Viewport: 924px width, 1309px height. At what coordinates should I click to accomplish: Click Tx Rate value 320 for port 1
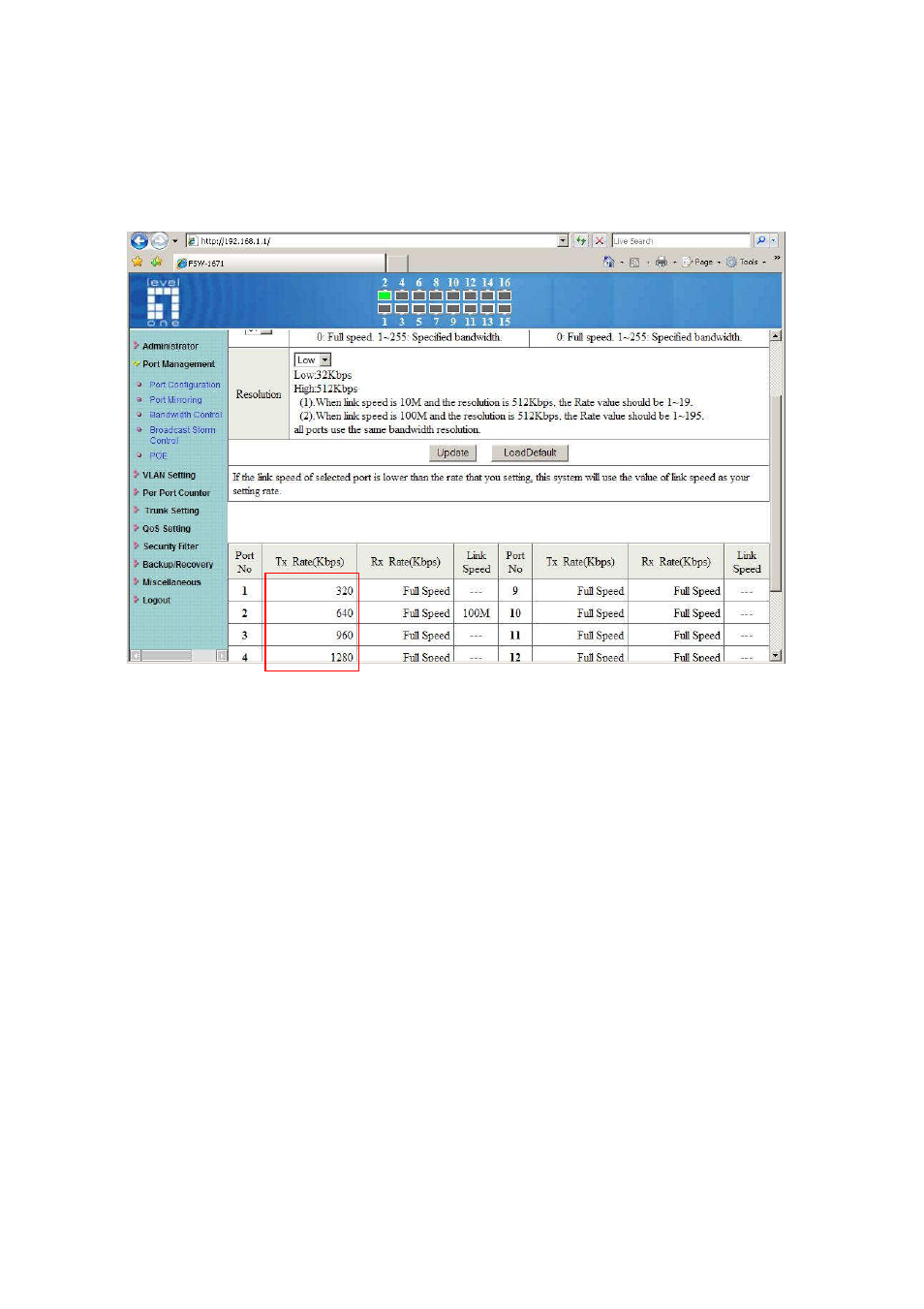(x=310, y=591)
